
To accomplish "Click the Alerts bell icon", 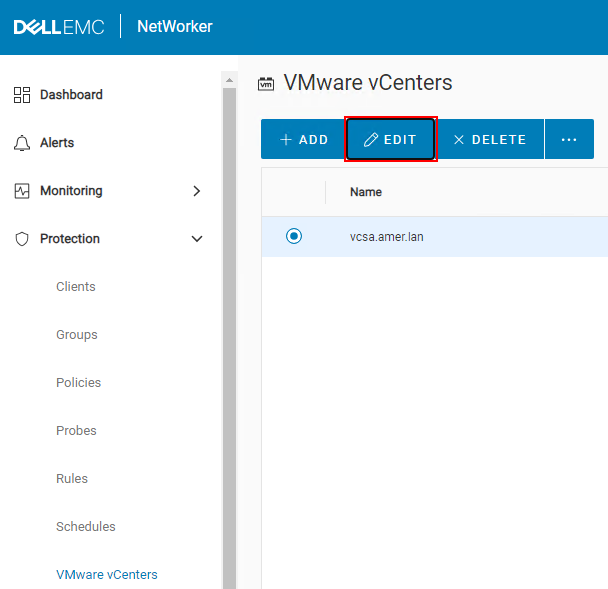I will [x=22, y=143].
